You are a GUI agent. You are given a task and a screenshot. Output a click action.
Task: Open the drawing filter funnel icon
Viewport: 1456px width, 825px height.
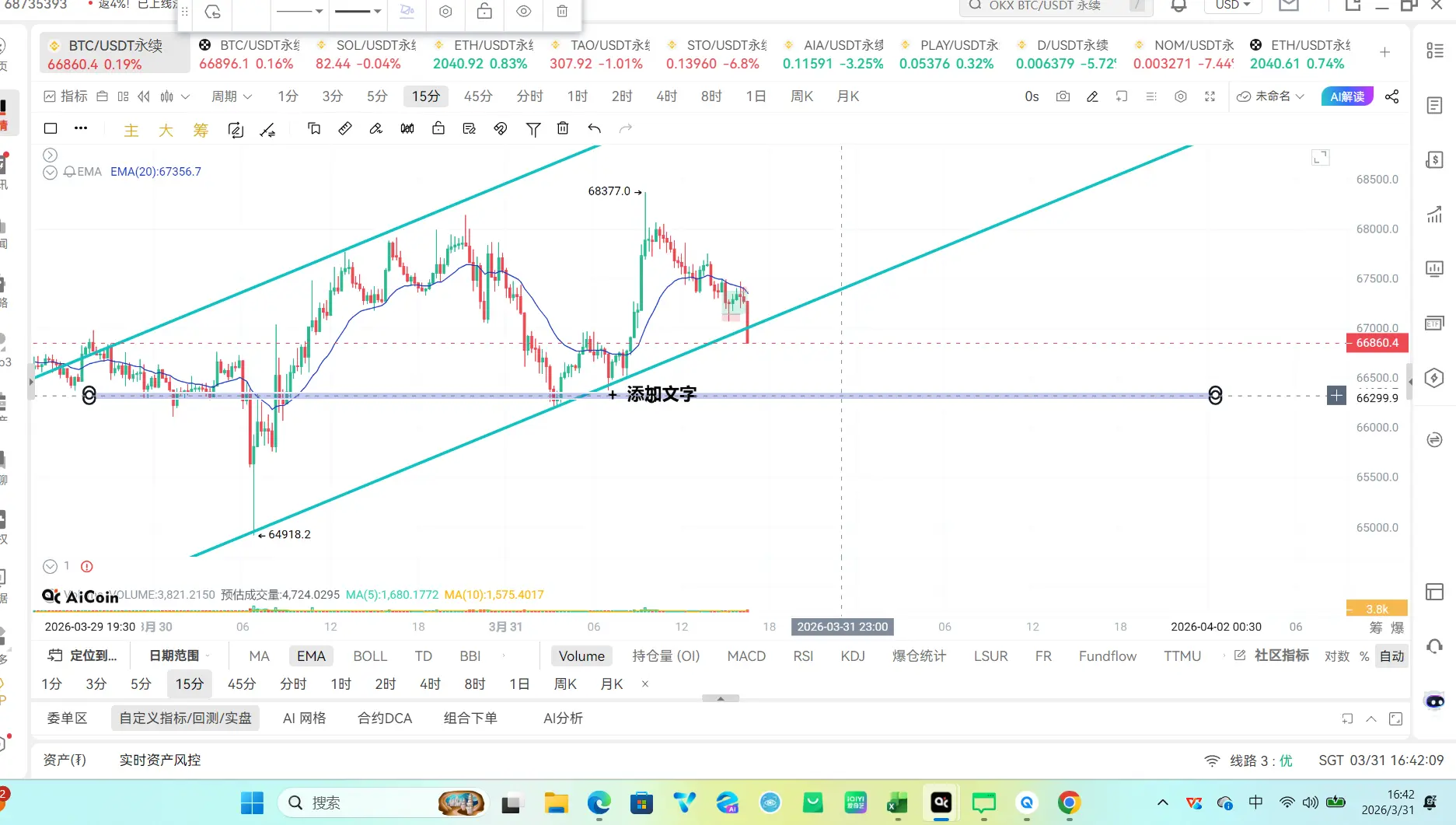tap(532, 129)
